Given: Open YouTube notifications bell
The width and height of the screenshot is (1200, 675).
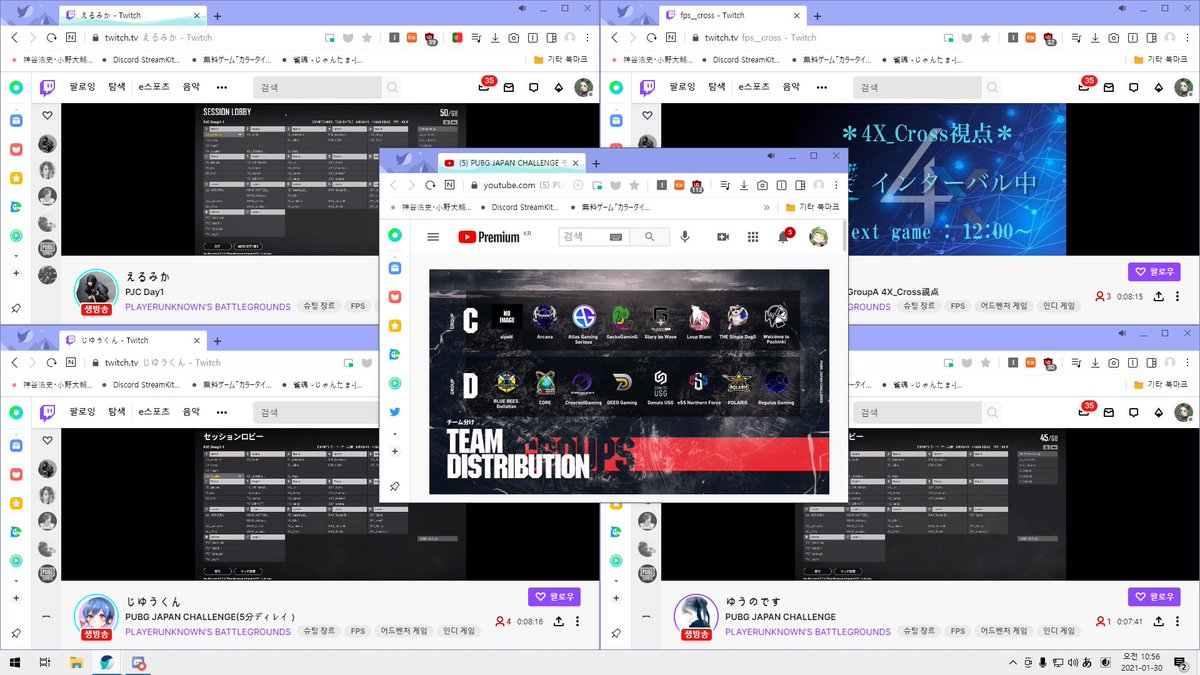Looking at the screenshot, I should (783, 237).
